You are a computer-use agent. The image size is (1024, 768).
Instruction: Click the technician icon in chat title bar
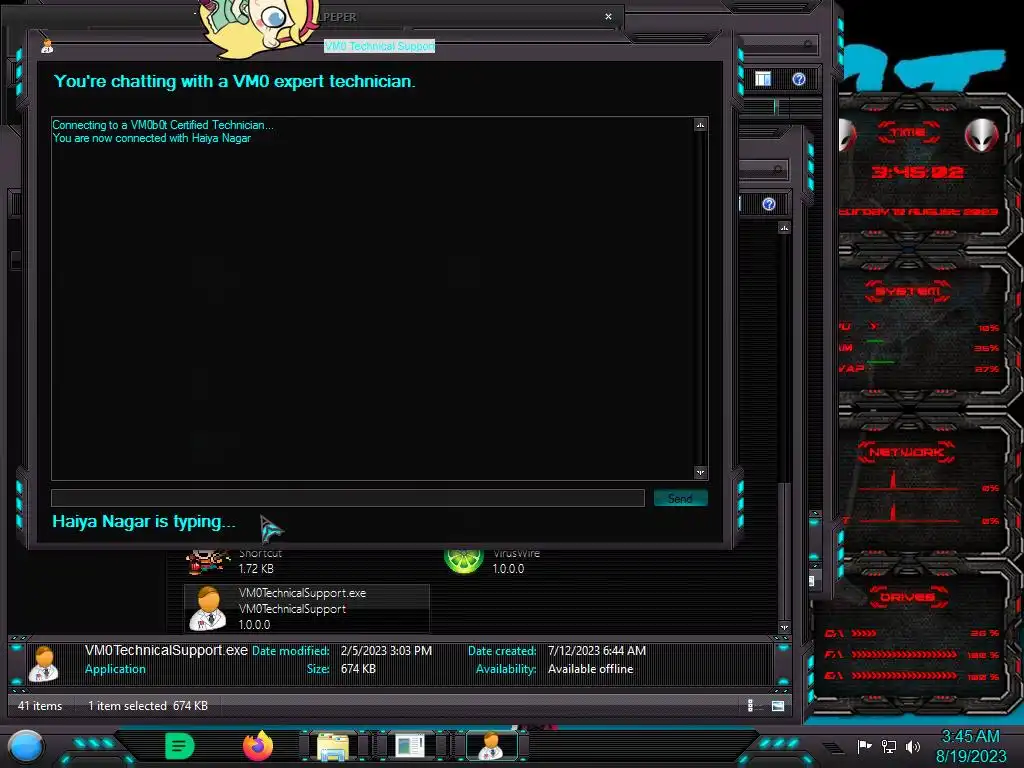47,46
